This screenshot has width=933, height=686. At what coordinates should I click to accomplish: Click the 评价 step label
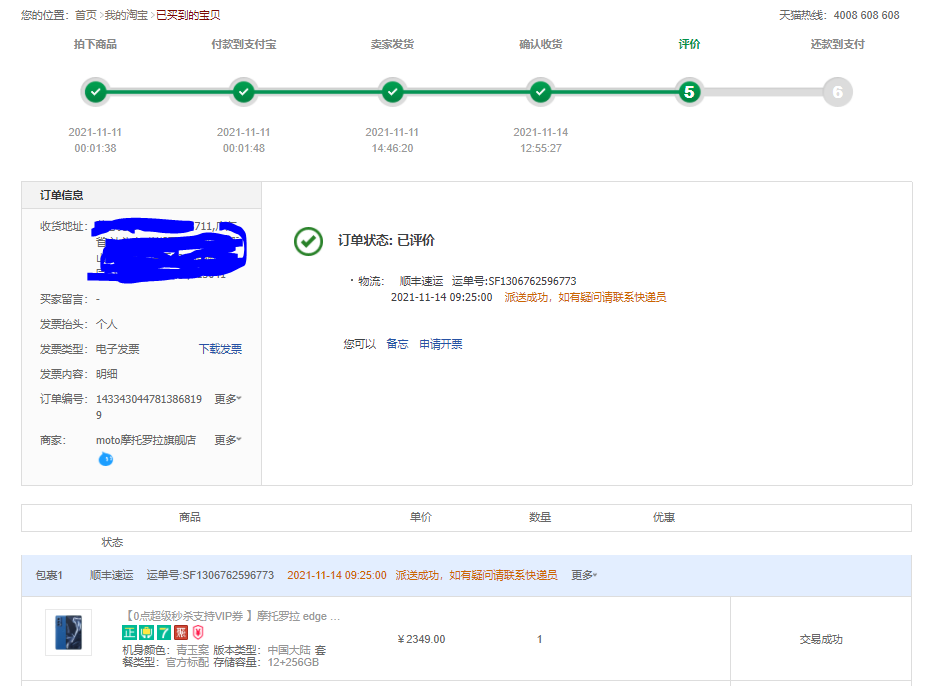[689, 44]
